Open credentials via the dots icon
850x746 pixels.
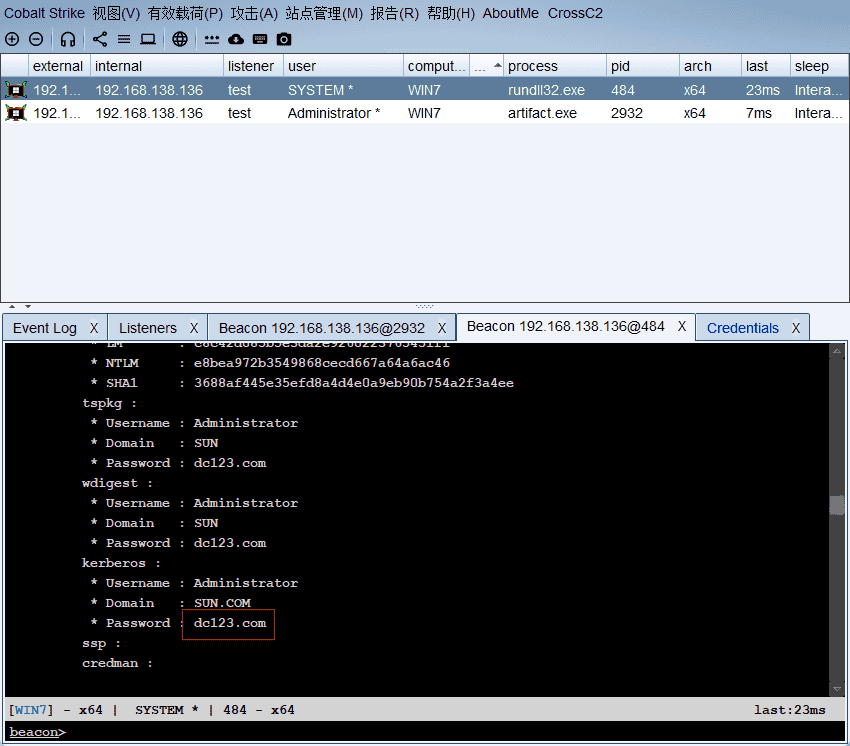click(x=212, y=39)
